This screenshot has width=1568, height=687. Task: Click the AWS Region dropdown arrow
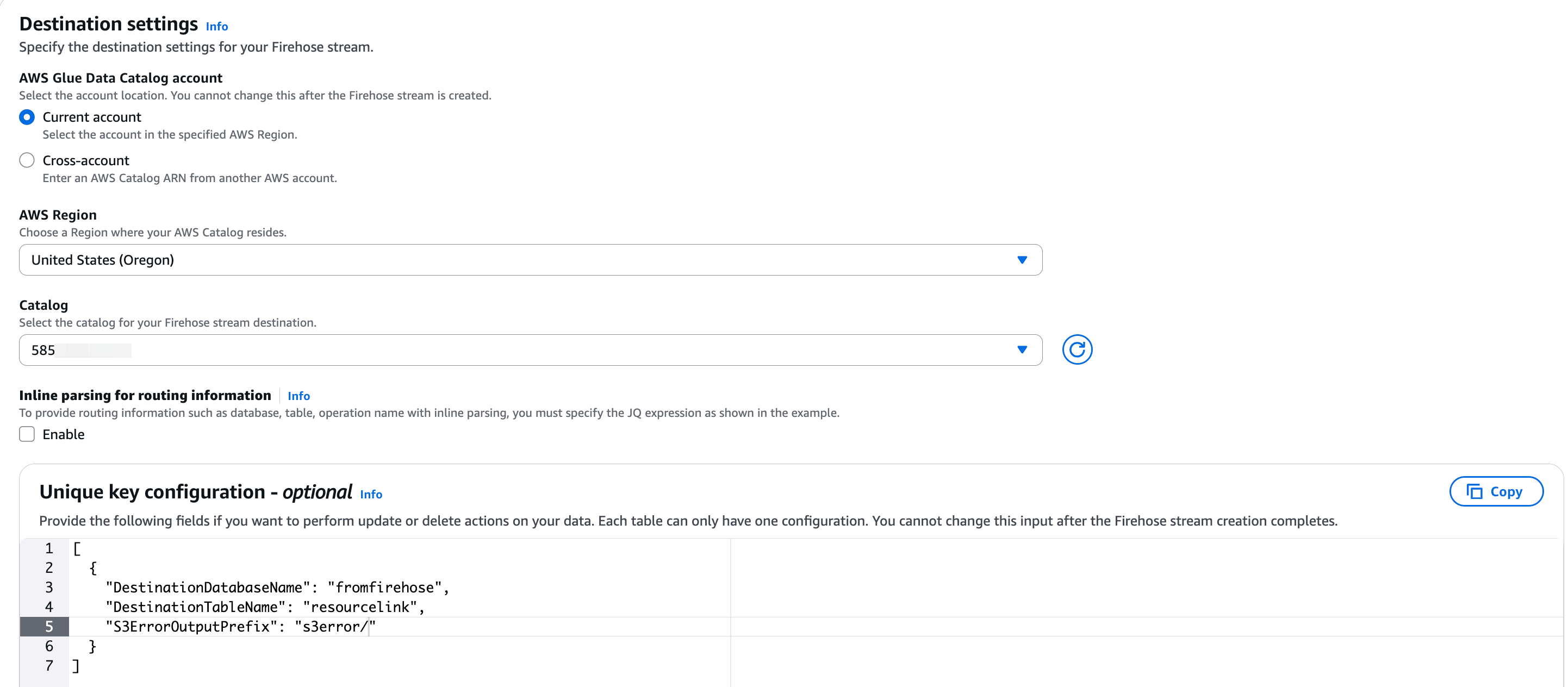coord(1022,260)
